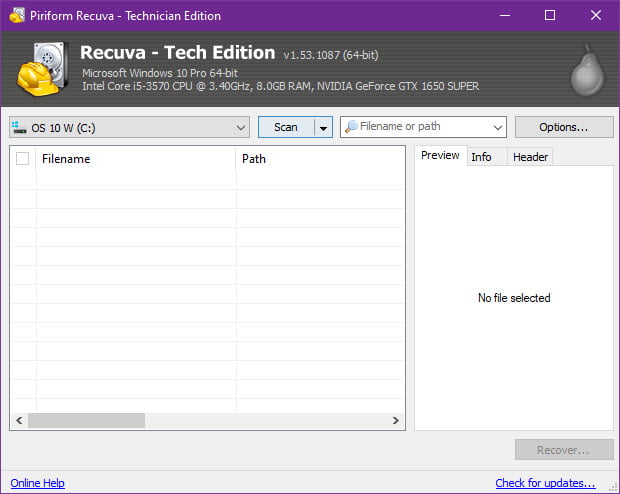Close the Recuva window
This screenshot has width=620, height=494.
[x=596, y=15]
